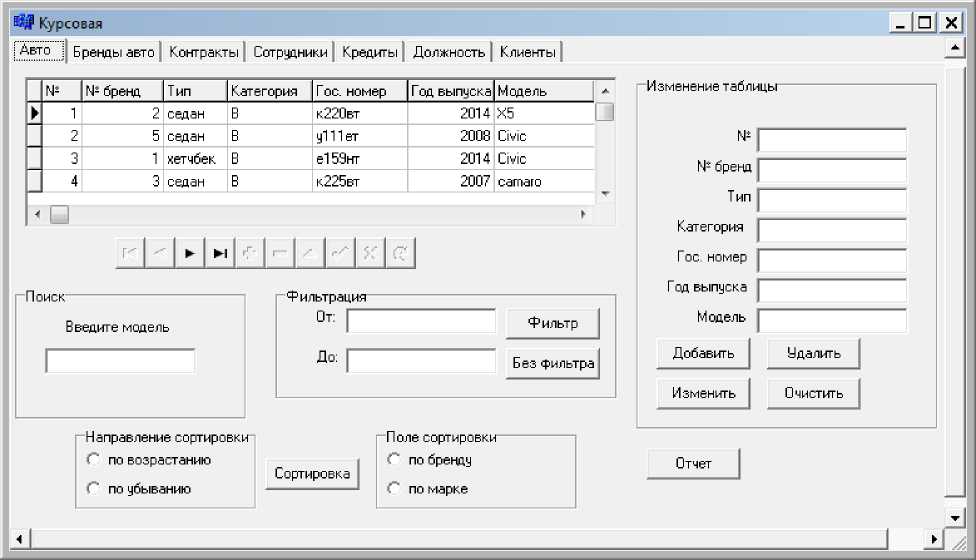The height and width of the screenshot is (560, 976).
Task: Click window vertical scrollbar down arrow
Action: [955, 518]
